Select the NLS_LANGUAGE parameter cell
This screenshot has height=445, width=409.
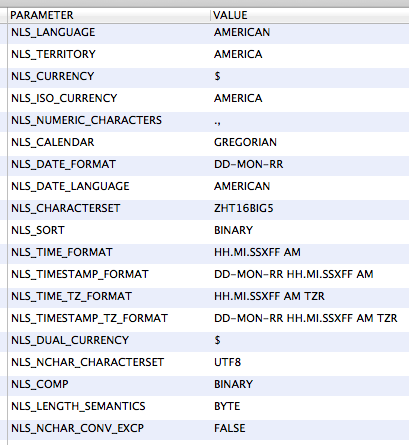(x=109, y=33)
